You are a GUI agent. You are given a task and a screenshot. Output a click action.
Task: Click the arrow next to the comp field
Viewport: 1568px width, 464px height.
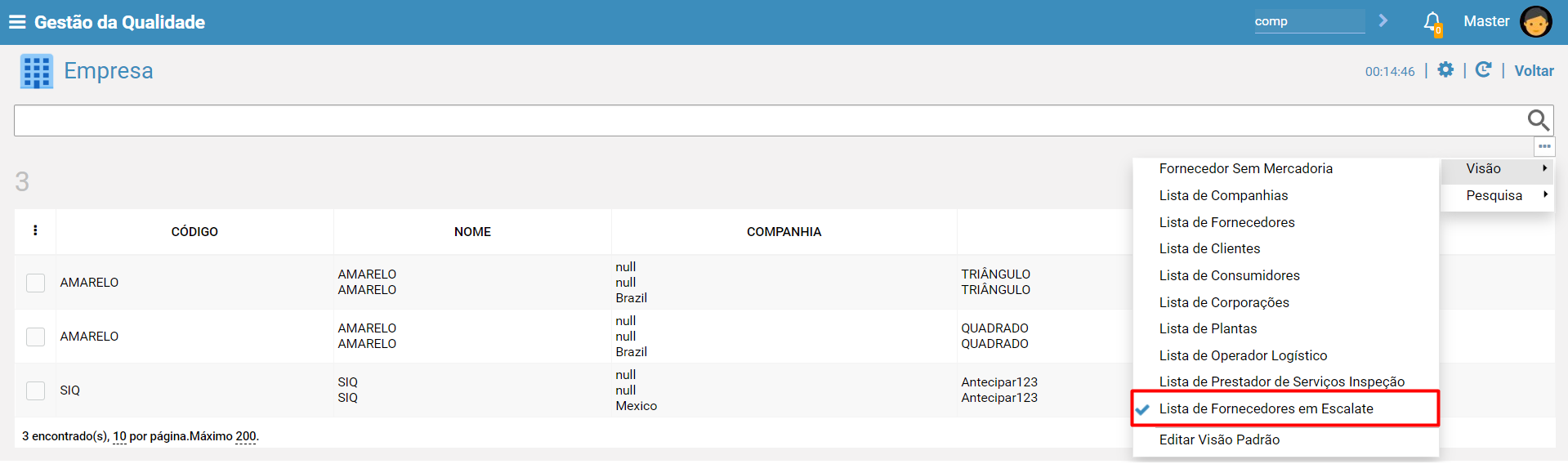click(1383, 20)
